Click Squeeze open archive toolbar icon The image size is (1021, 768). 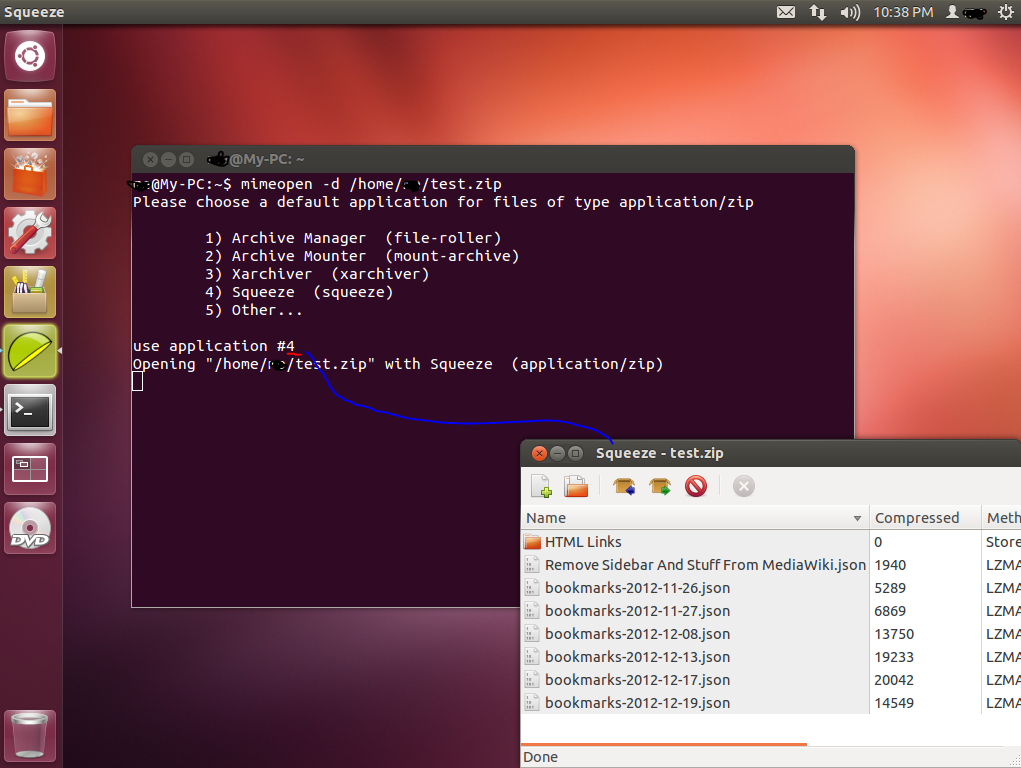[576, 486]
